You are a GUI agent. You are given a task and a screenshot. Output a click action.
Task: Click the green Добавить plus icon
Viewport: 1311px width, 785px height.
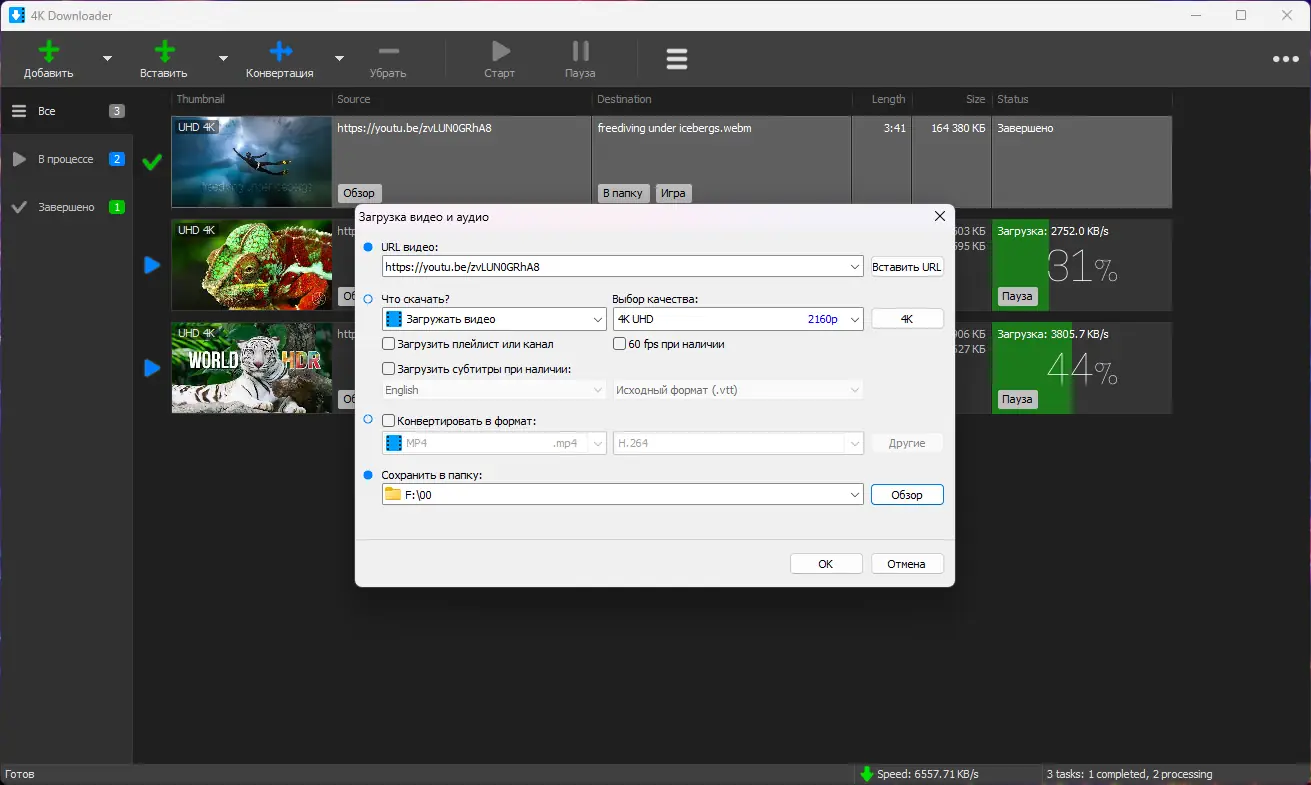[x=48, y=52]
